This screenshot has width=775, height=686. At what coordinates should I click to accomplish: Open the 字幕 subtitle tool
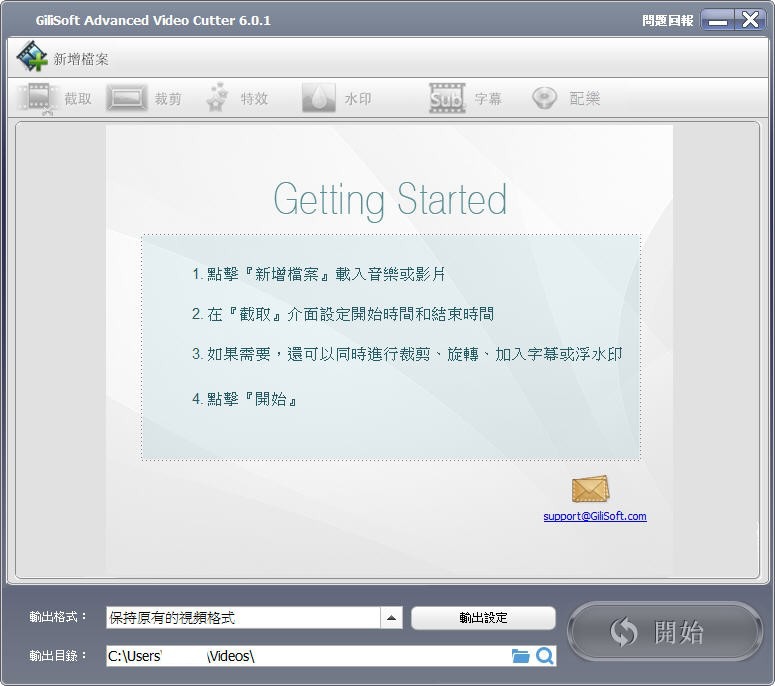(x=465, y=98)
